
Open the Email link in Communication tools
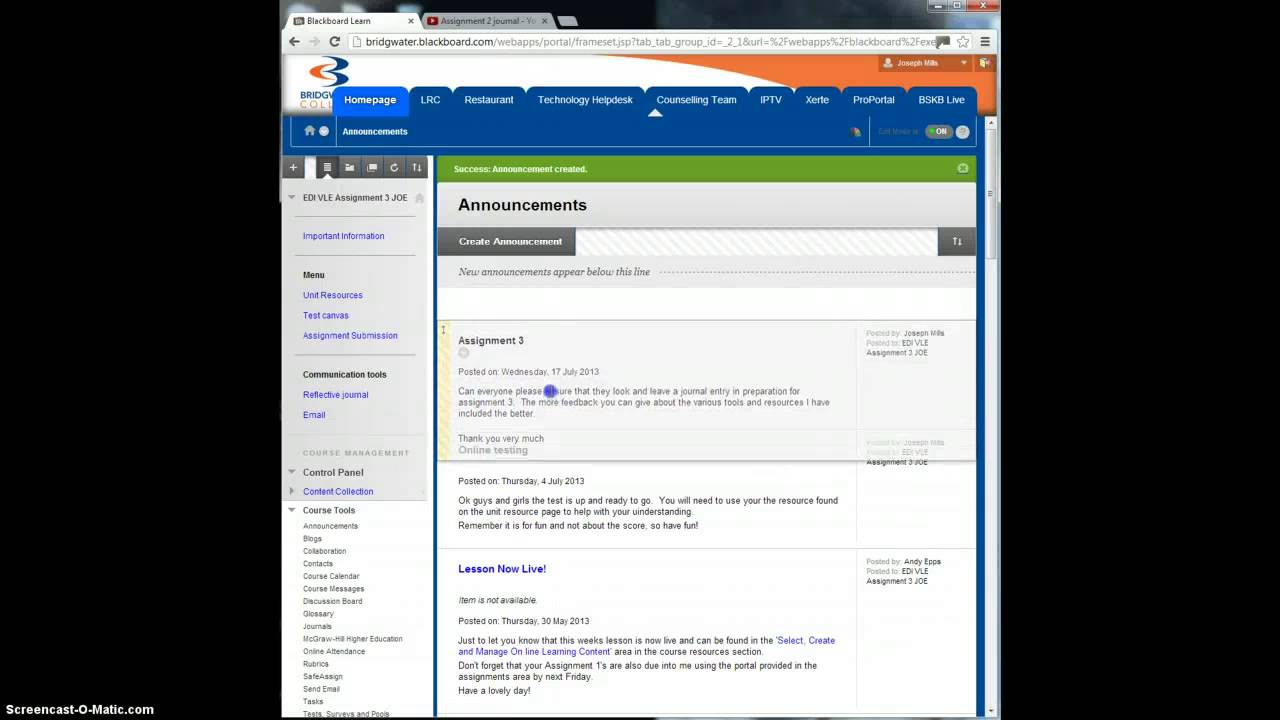point(314,415)
